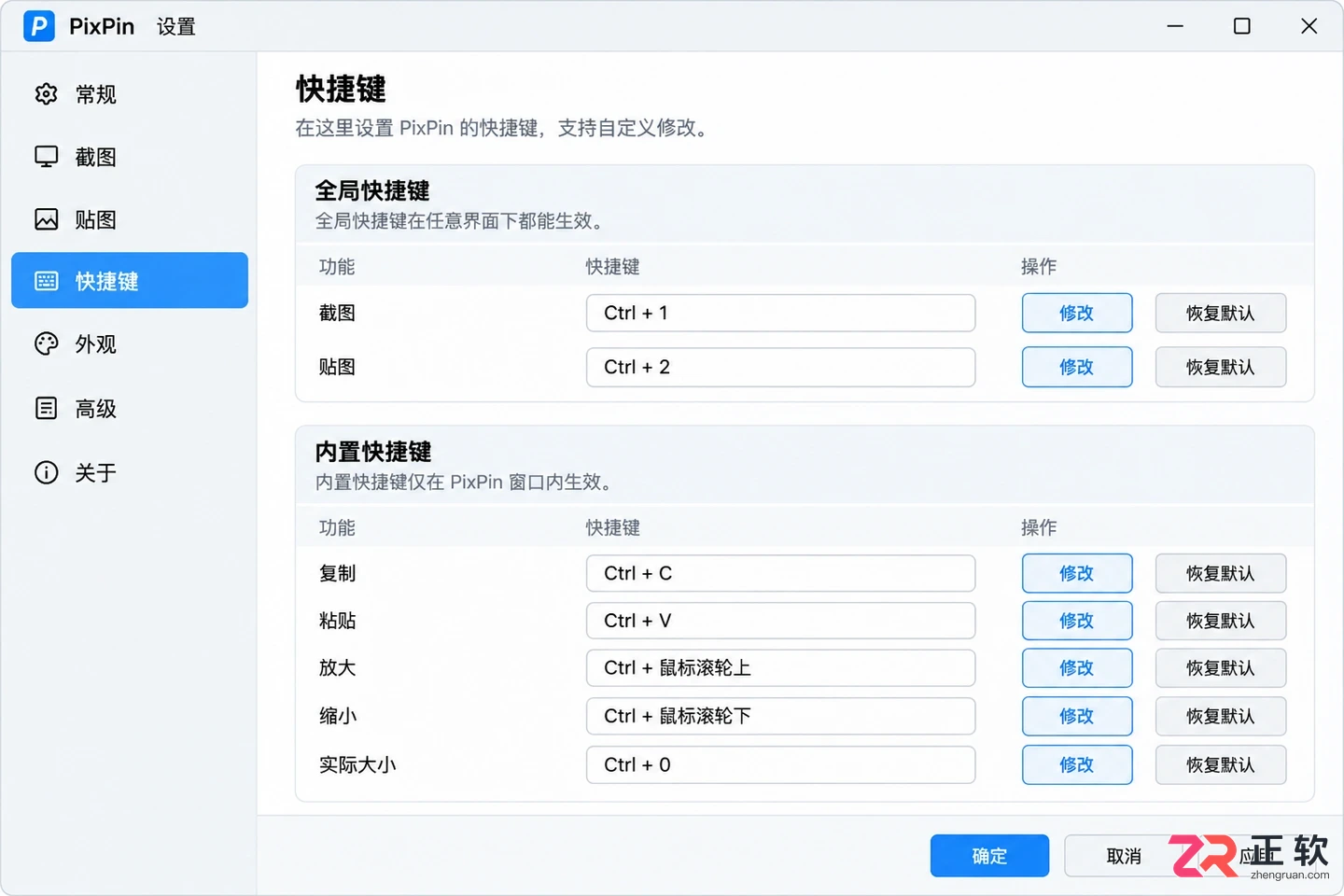Image resolution: width=1344 pixels, height=896 pixels.
Task: Maximize the PixPin settings window
Action: click(x=1242, y=26)
